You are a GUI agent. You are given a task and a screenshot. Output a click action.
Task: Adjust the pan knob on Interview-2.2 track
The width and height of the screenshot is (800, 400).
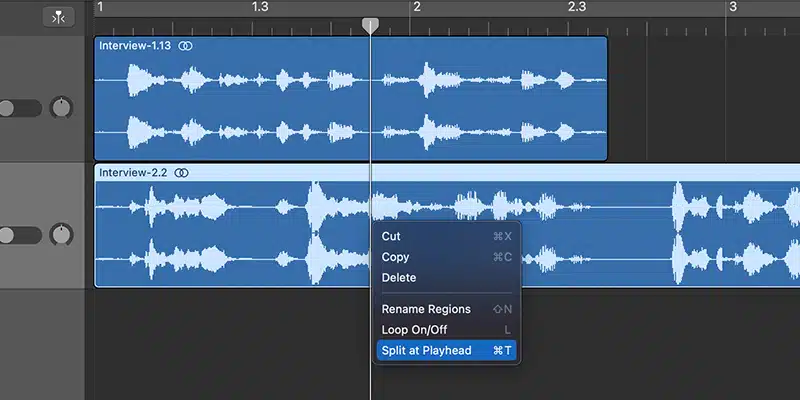click(x=61, y=235)
